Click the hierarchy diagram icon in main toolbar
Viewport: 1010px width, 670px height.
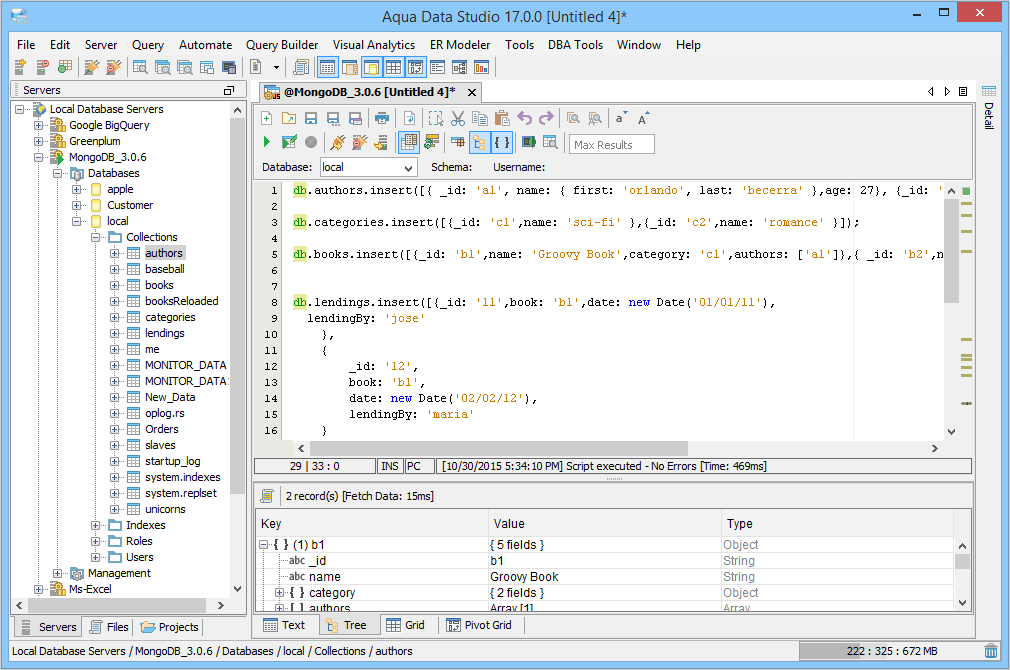click(x=459, y=67)
